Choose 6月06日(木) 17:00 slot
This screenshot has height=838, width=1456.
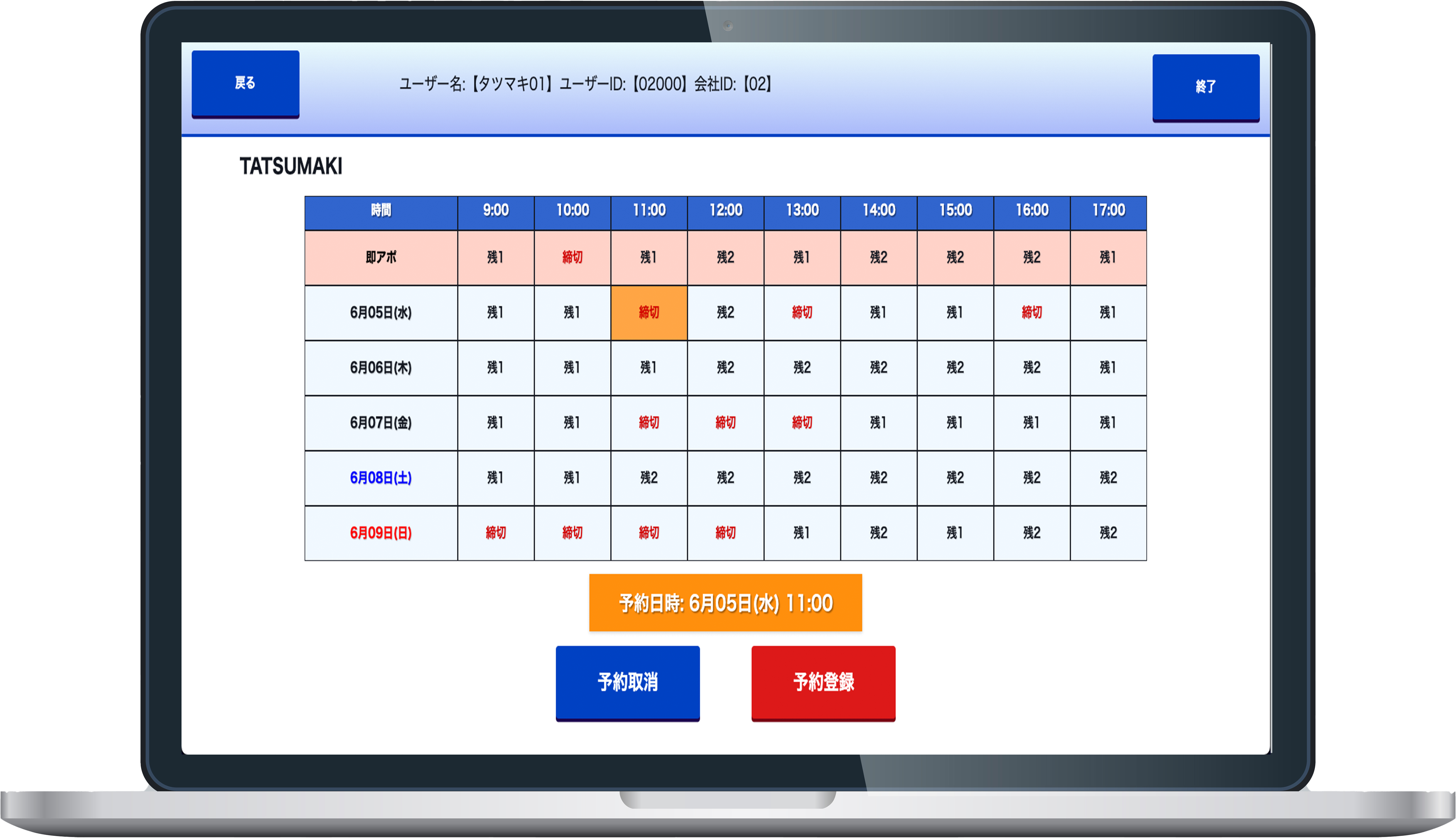1108,368
